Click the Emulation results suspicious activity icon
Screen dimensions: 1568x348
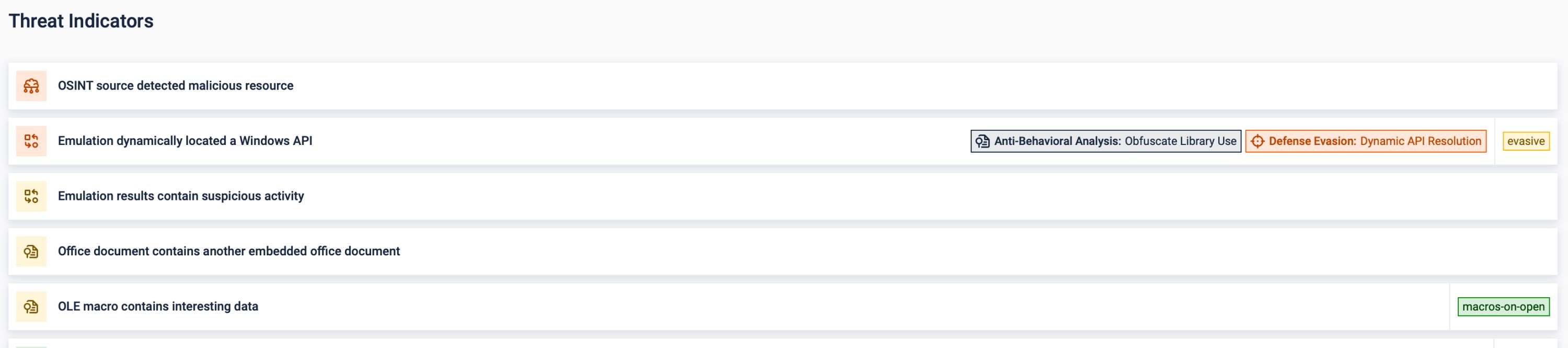31,196
